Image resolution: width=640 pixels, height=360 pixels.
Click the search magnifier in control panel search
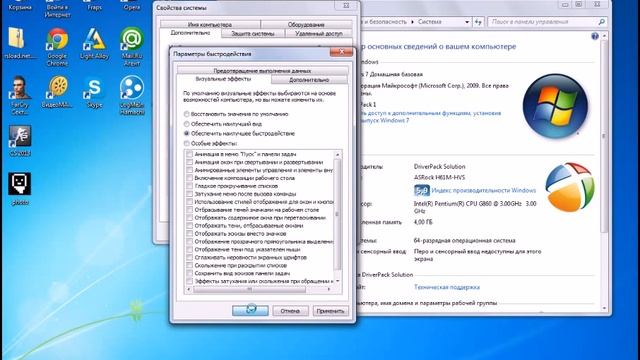coord(601,22)
